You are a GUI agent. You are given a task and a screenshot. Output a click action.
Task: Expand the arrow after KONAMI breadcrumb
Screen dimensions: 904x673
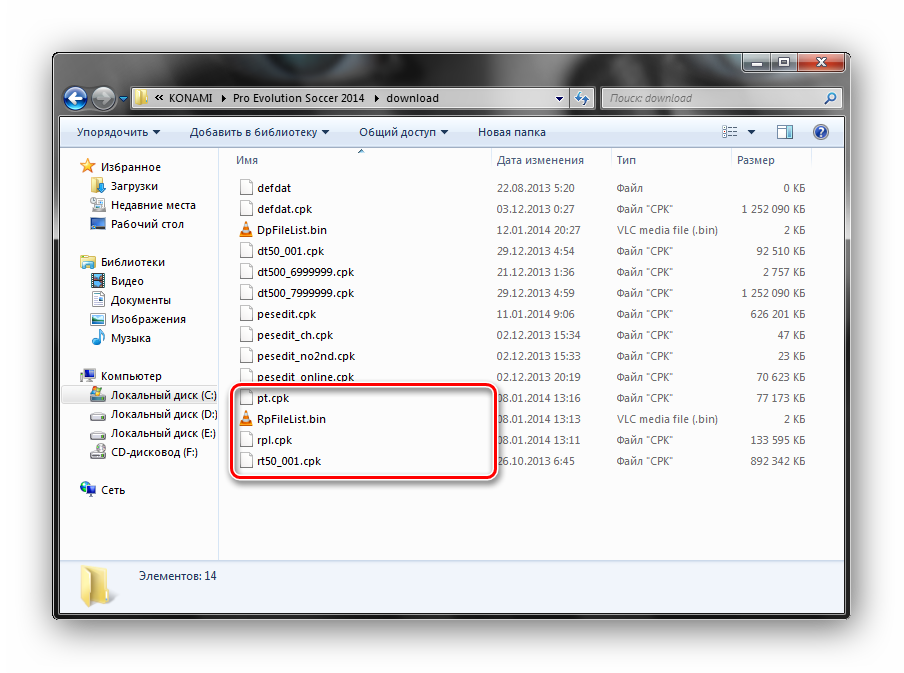(223, 99)
